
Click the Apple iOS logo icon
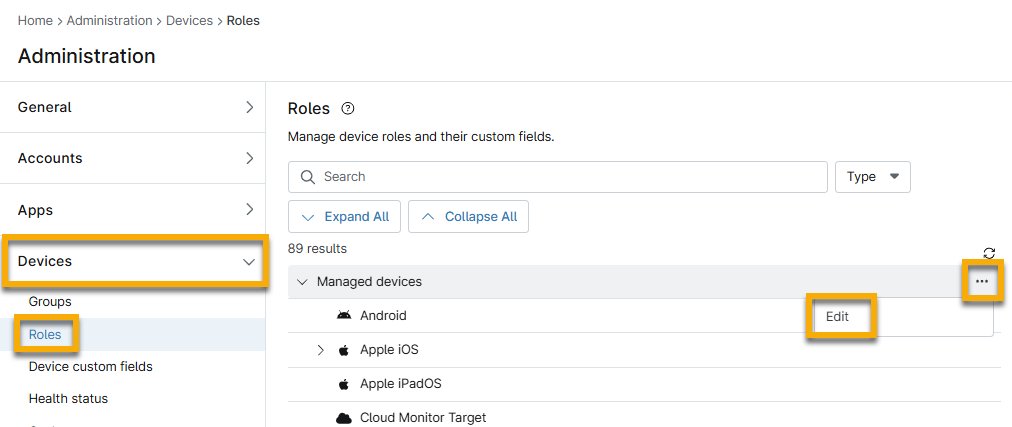point(344,350)
